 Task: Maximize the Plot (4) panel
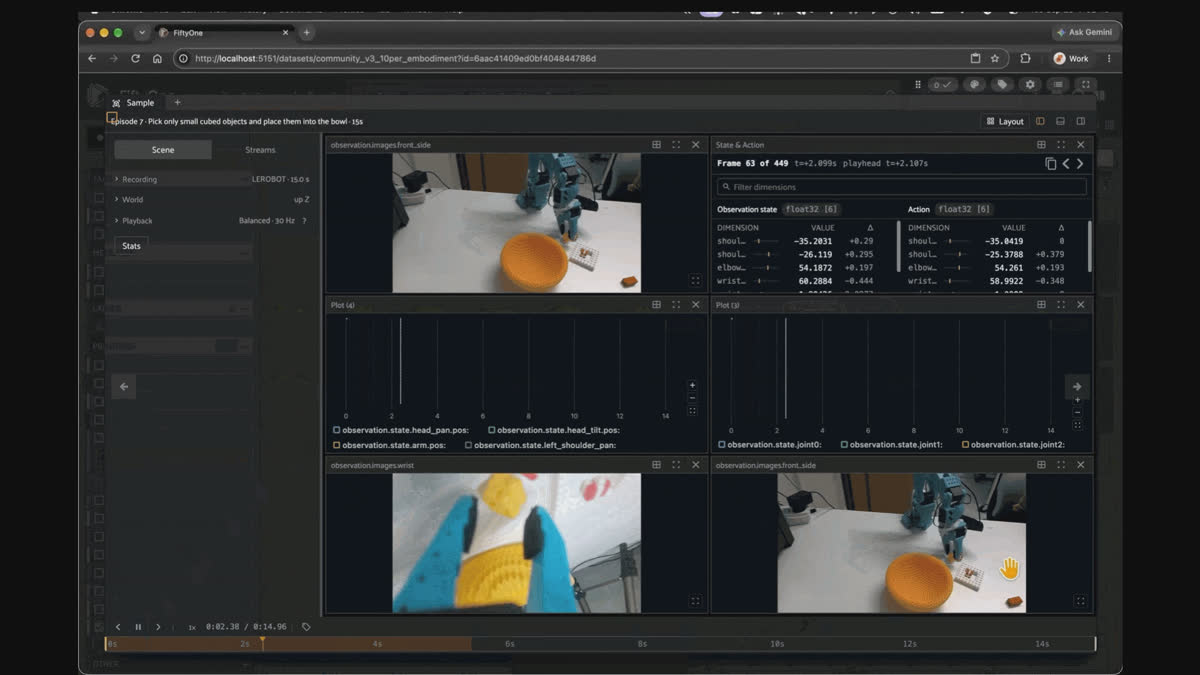tap(676, 305)
